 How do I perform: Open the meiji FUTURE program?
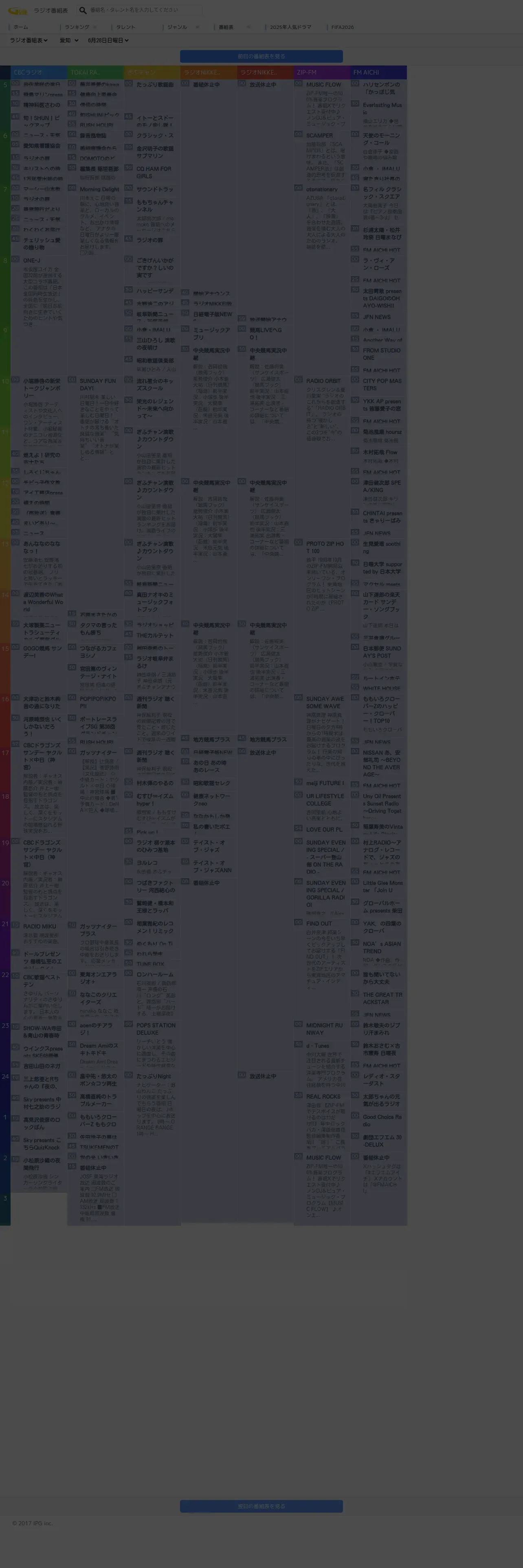point(325,784)
